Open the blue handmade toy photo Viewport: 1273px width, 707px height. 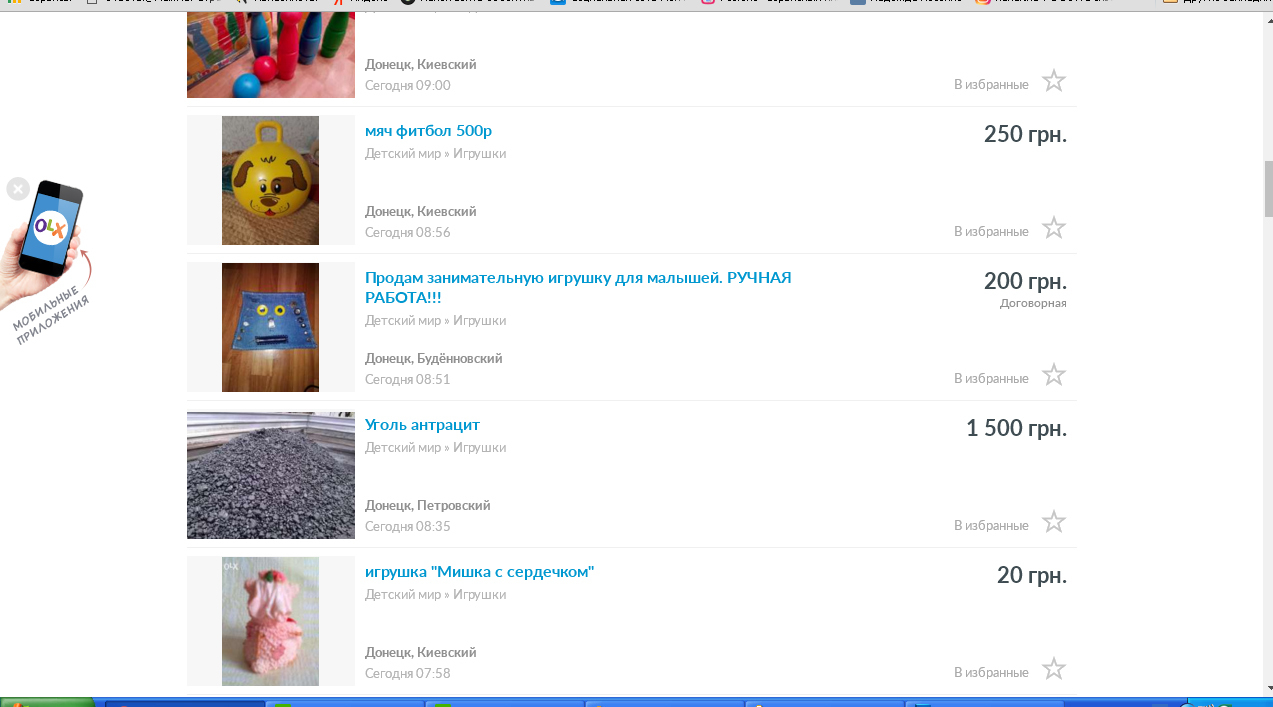pos(270,327)
